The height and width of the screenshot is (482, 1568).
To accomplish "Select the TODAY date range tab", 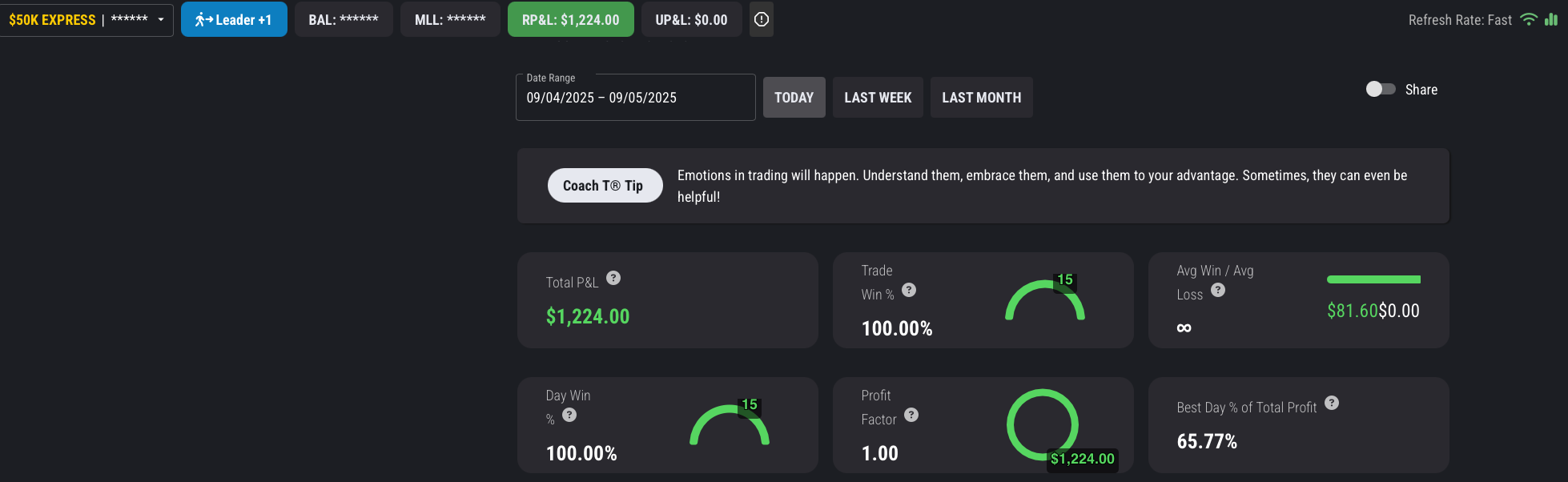I will click(794, 98).
